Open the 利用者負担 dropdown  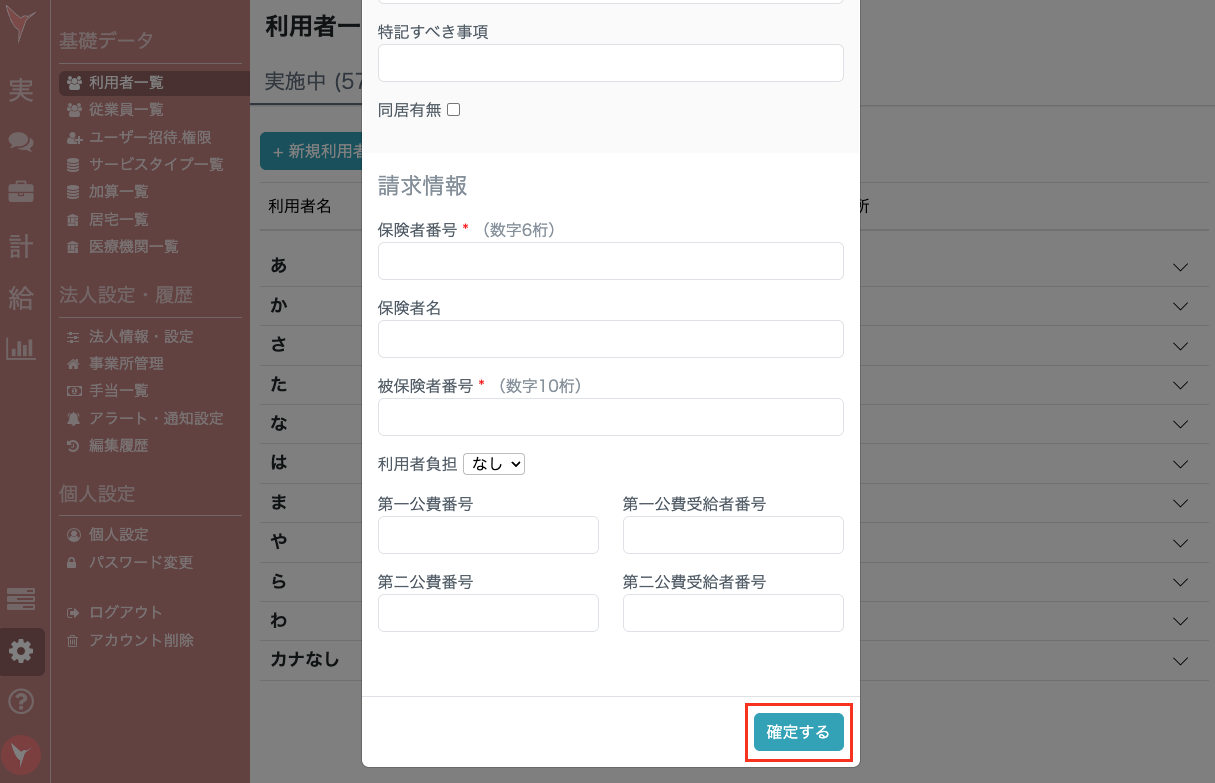493,464
